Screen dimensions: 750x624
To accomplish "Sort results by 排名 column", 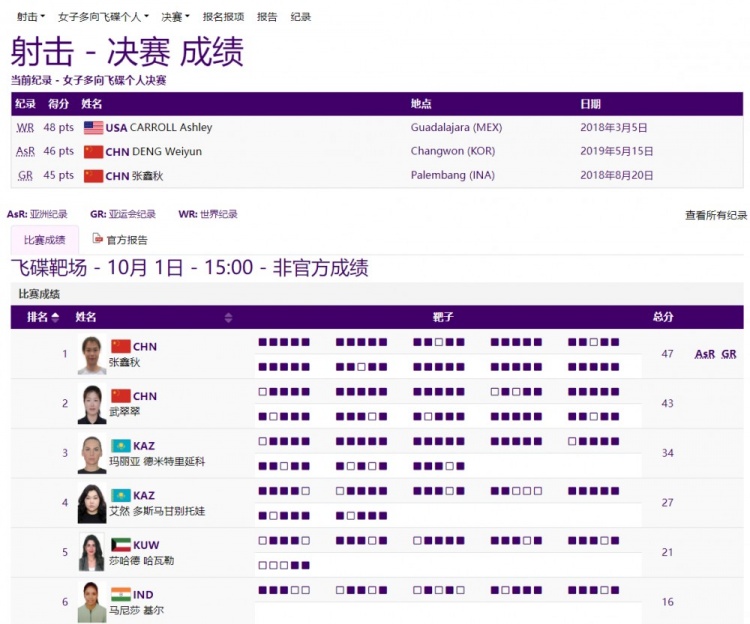I will 43,317.
